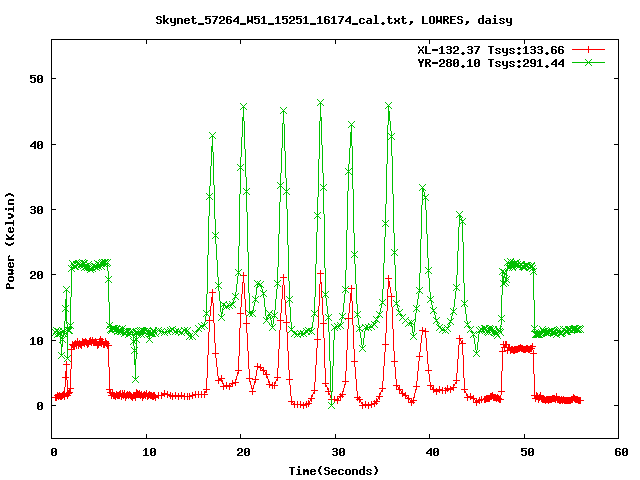640x480 pixels.
Task: Click the highest green peak near 28 seconds
Action: tap(320, 103)
